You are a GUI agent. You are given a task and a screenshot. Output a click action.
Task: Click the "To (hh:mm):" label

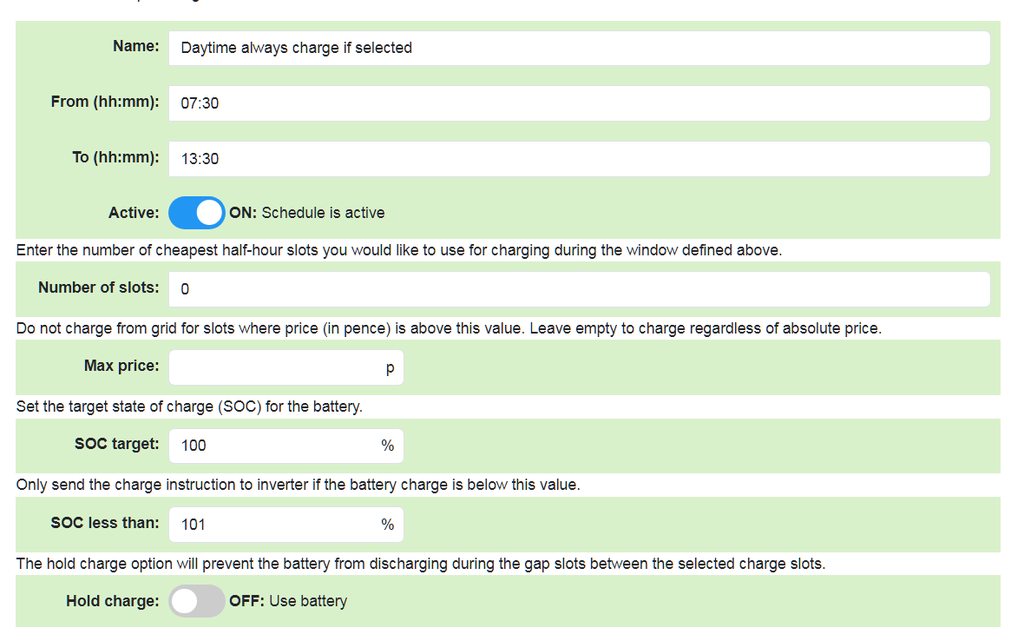(115, 157)
